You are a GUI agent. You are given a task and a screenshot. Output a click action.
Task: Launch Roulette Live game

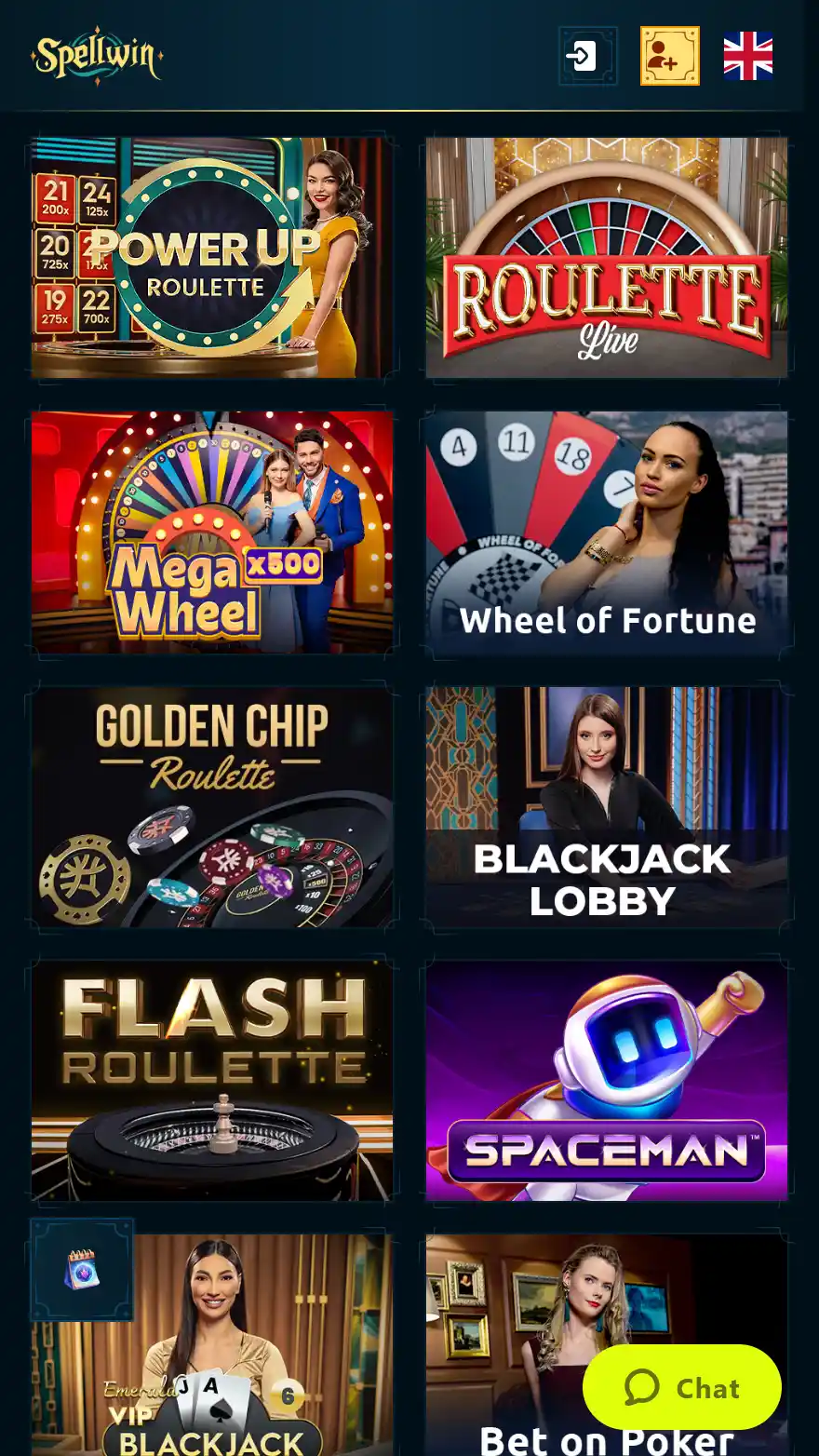607,258
